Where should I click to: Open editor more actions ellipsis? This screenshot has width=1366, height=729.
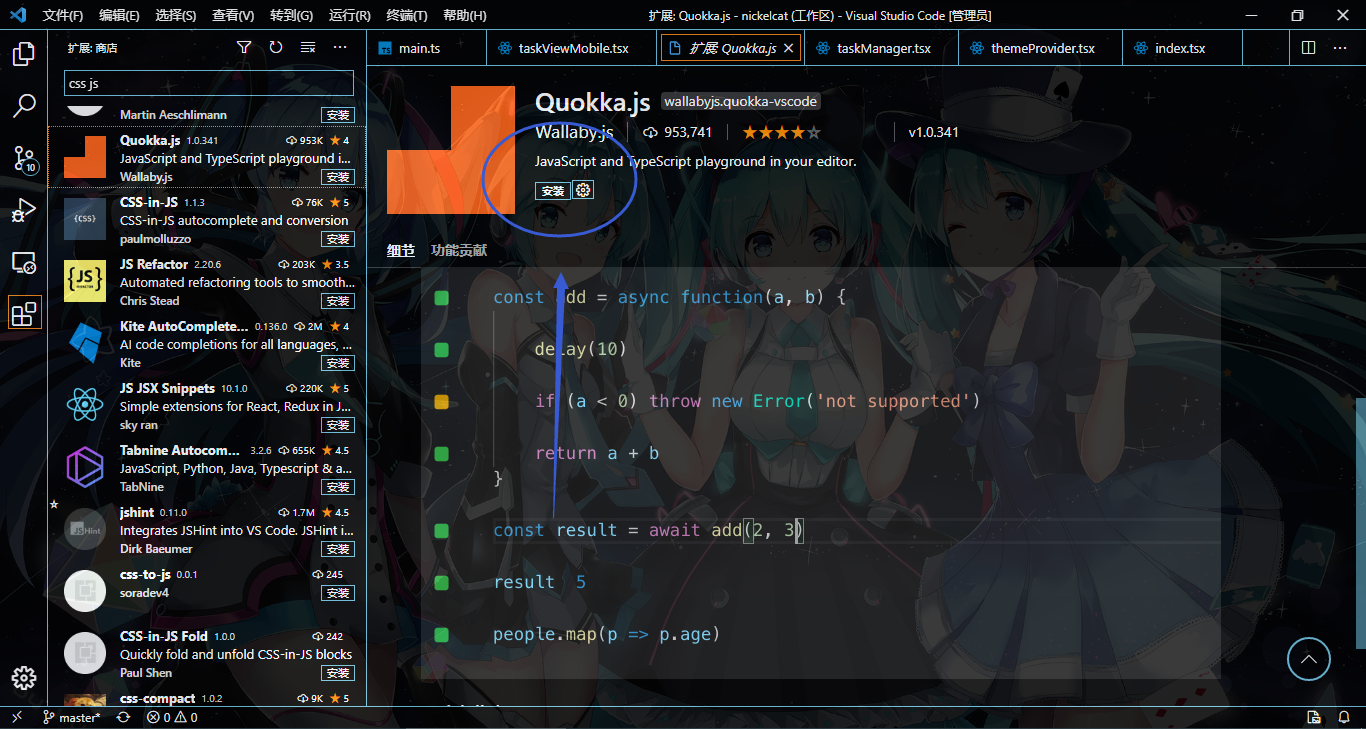pyautogui.click(x=1340, y=48)
